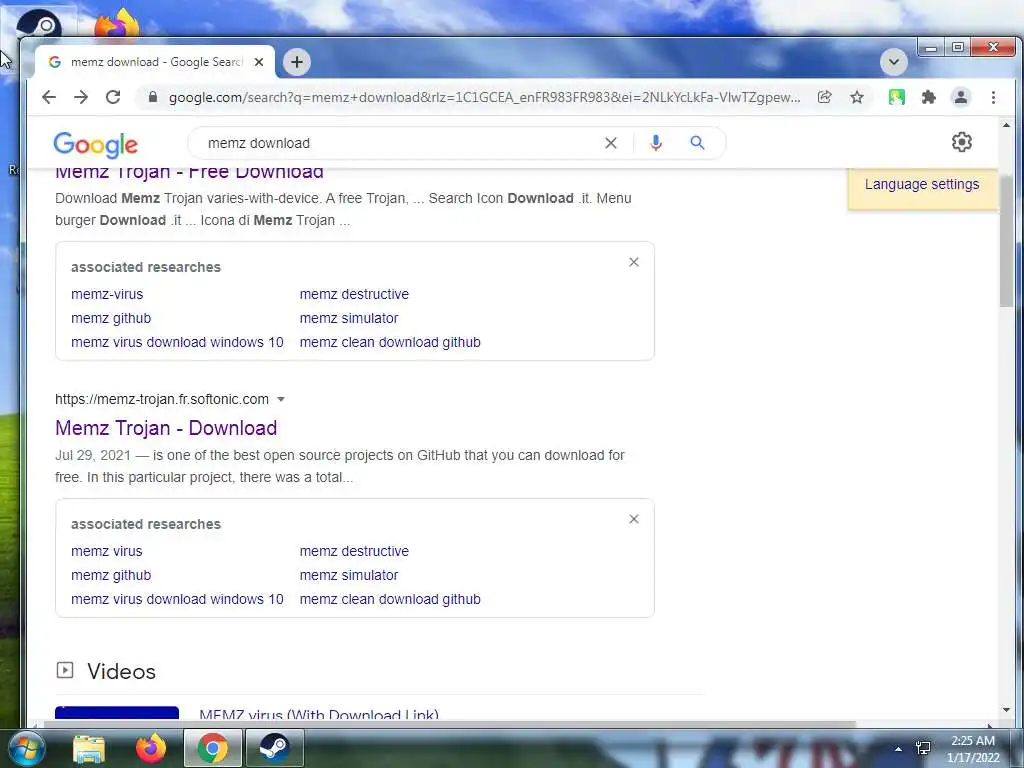Switch to Chrome in the taskbar
The width and height of the screenshot is (1024, 768).
(x=212, y=748)
